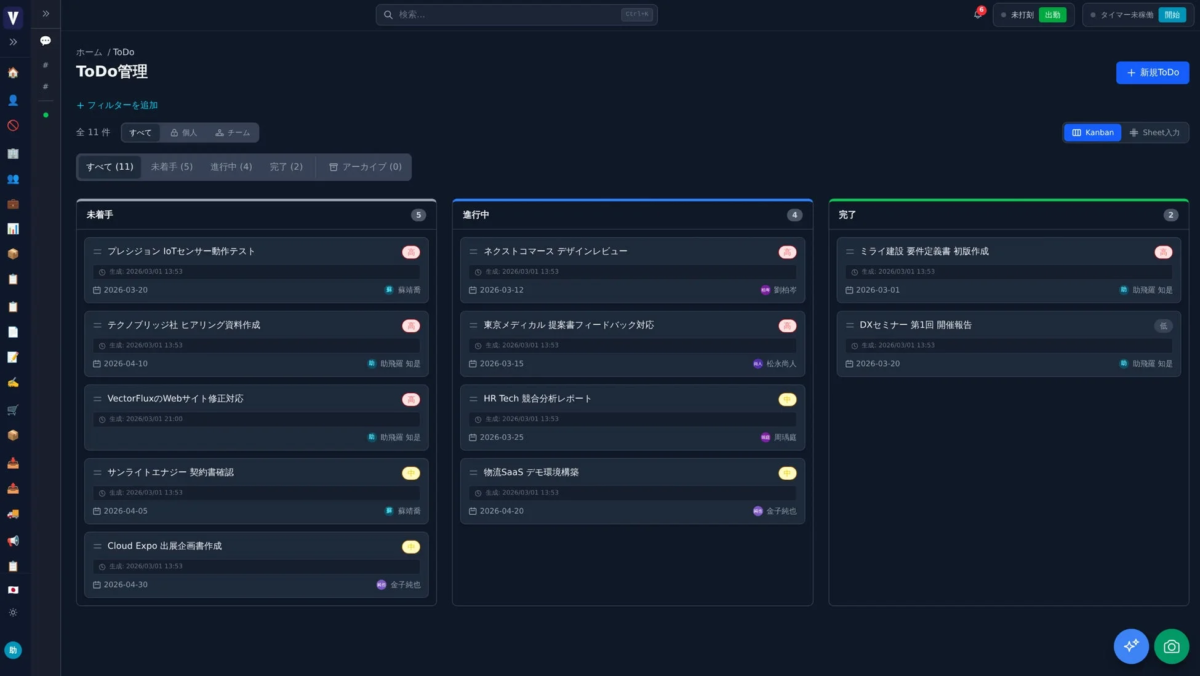Open the chat bubble icon near the top sidebar
Image resolution: width=1200 pixels, height=676 pixels.
click(44, 40)
